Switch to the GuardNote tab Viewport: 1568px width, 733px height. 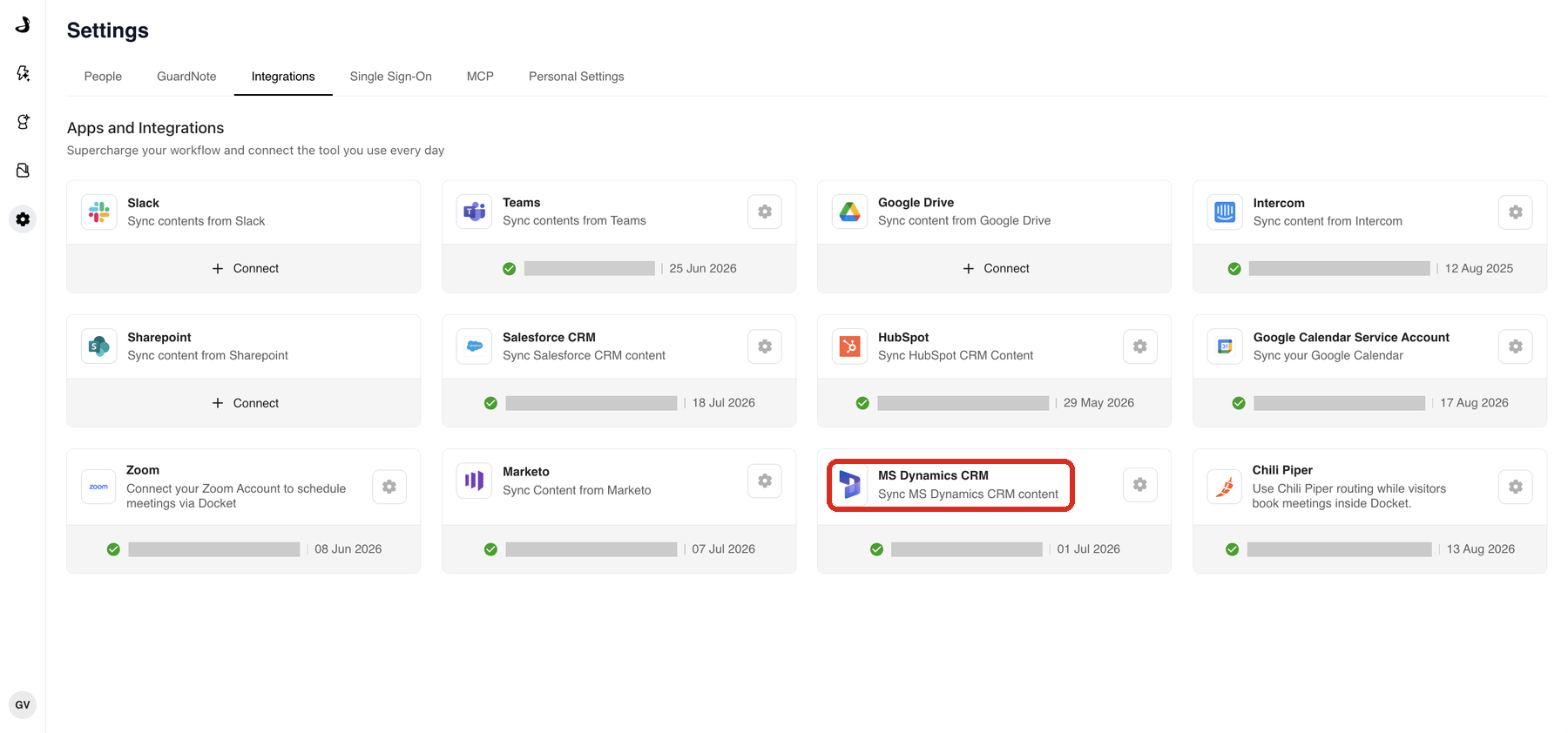pyautogui.click(x=186, y=77)
